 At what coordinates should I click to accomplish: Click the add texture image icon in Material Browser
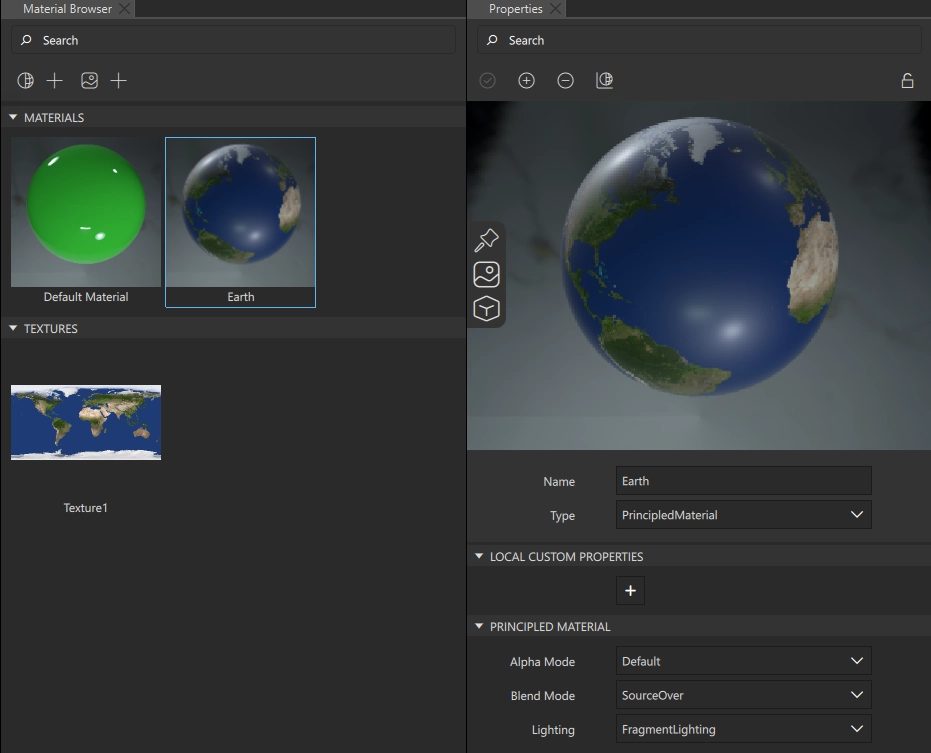coord(90,81)
